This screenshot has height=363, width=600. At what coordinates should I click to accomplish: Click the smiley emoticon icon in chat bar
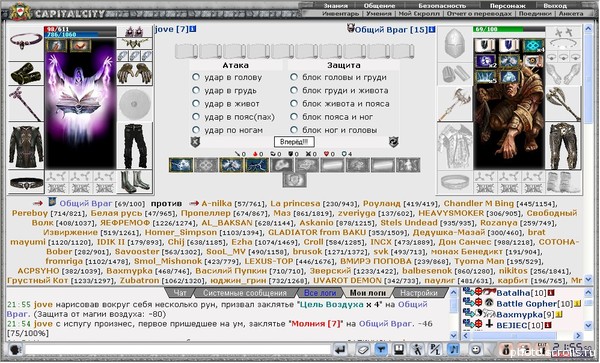pos(476,350)
